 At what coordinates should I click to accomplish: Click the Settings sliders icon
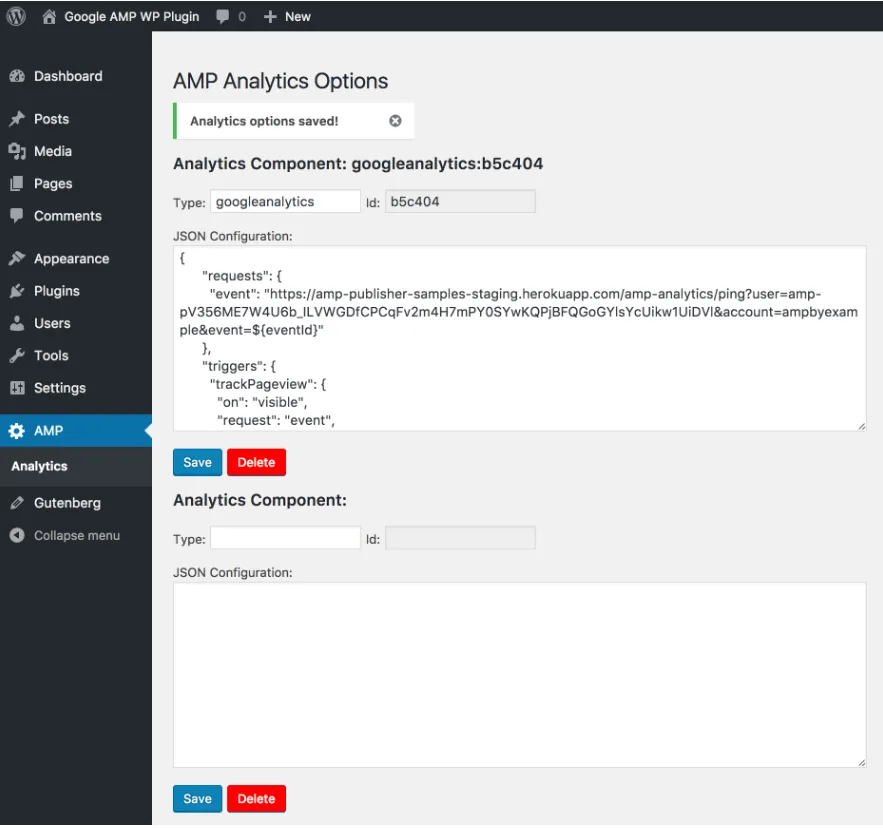click(x=17, y=388)
